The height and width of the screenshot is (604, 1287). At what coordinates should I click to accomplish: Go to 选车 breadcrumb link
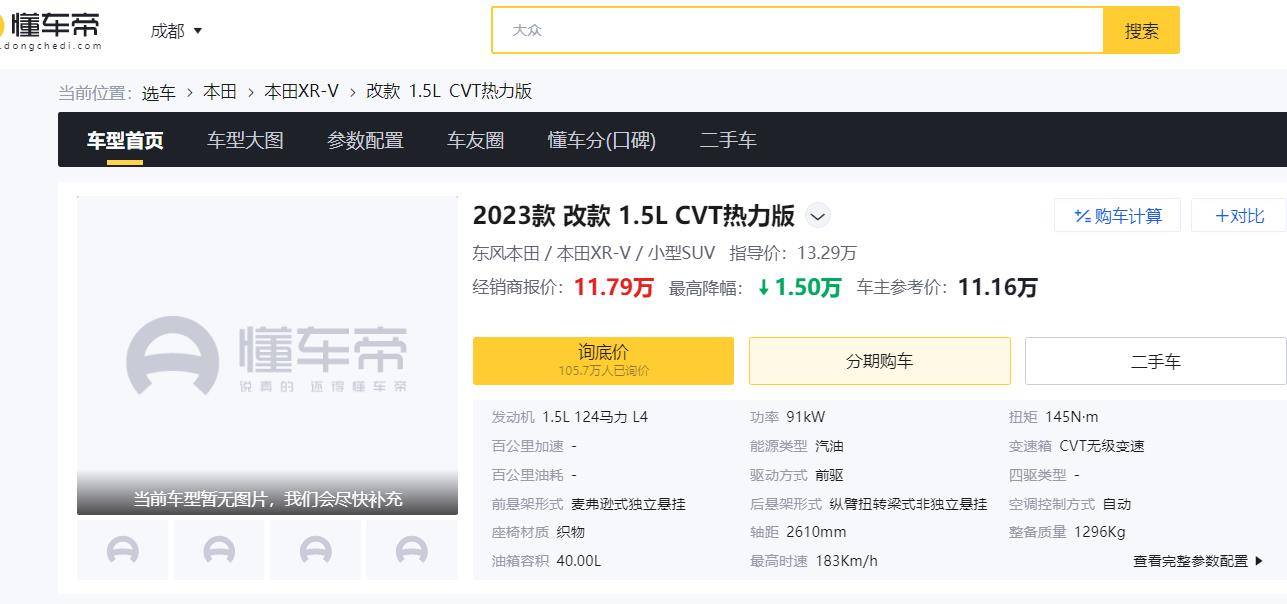tap(158, 93)
